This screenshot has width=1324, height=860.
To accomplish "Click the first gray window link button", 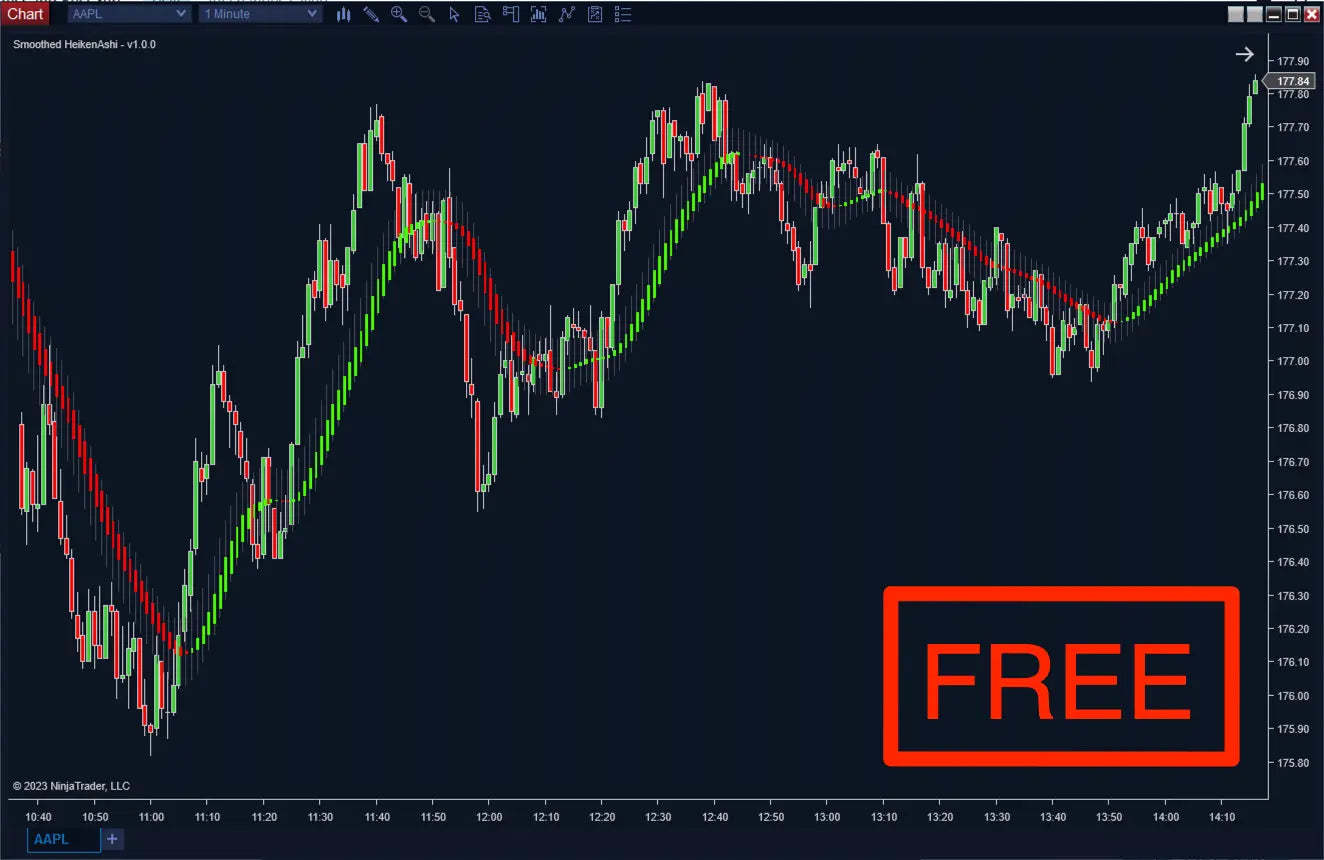I will 1236,14.
